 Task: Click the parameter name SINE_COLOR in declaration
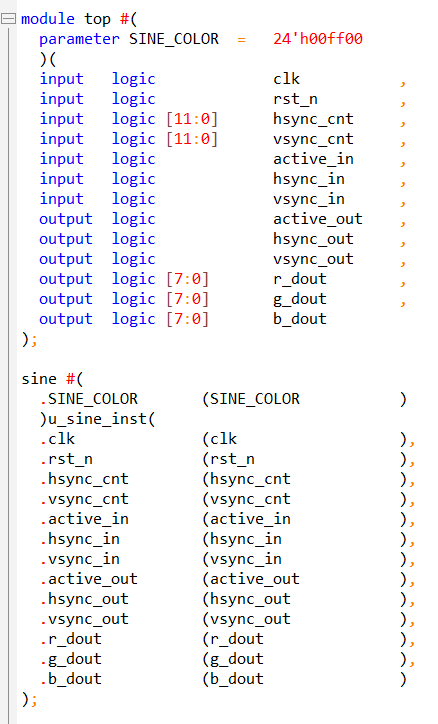174,39
